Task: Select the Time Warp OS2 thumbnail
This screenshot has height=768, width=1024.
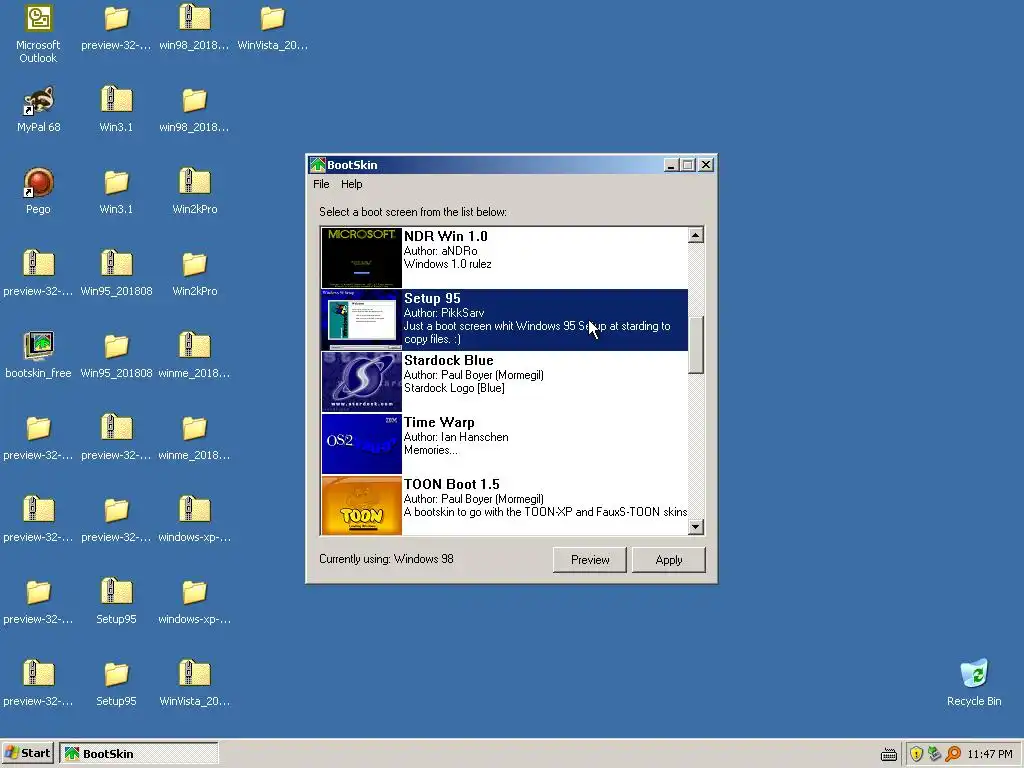Action: [x=361, y=443]
